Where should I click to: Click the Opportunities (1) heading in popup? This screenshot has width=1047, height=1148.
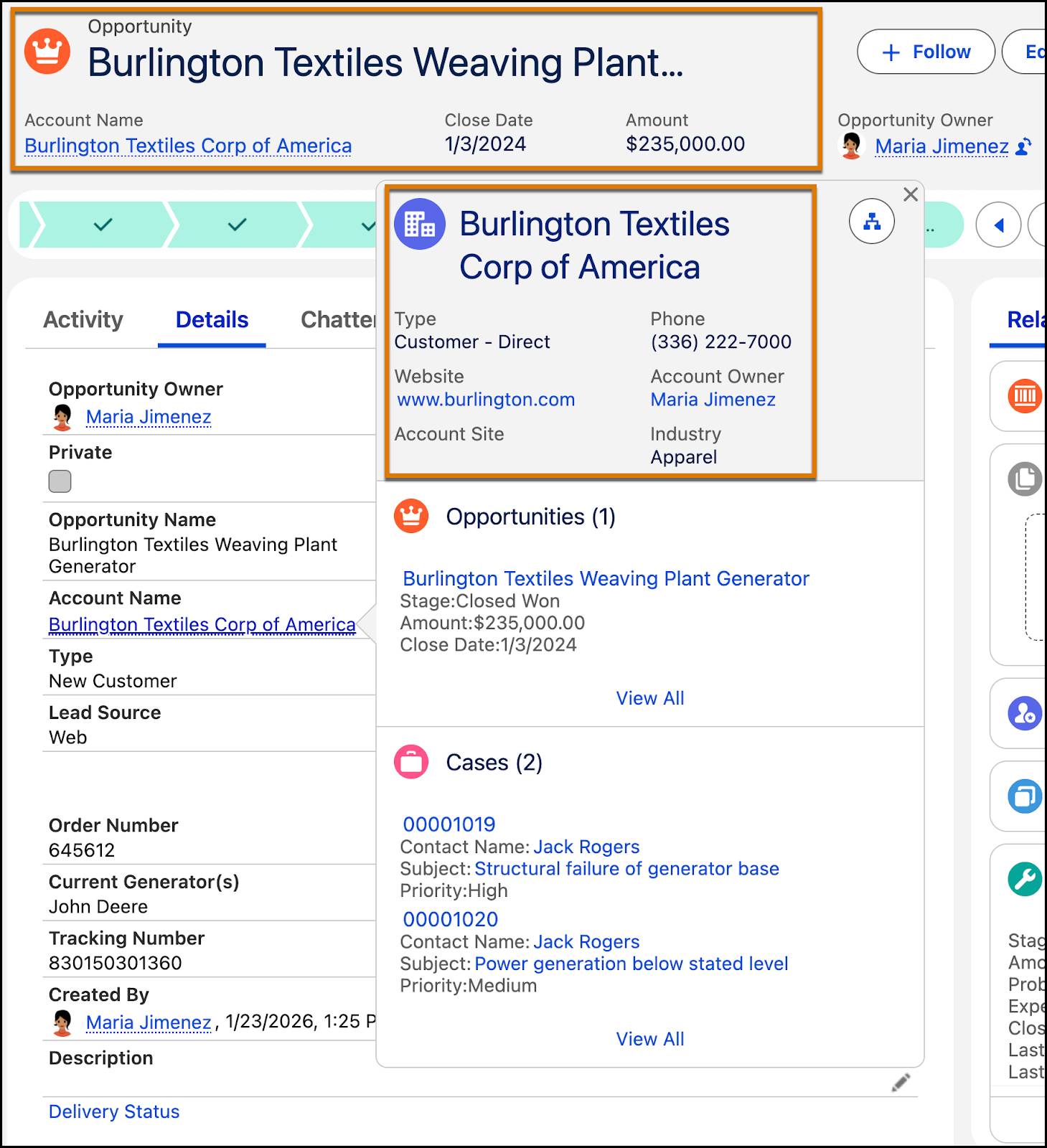click(x=530, y=517)
